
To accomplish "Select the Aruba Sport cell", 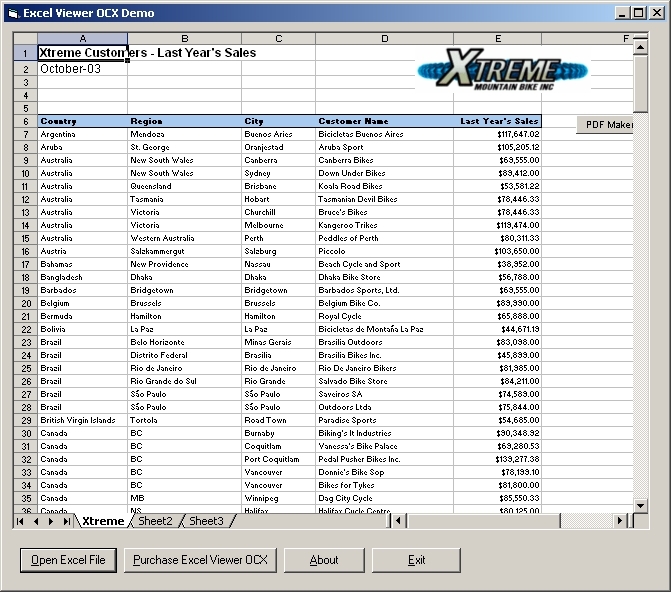I will tap(384, 147).
